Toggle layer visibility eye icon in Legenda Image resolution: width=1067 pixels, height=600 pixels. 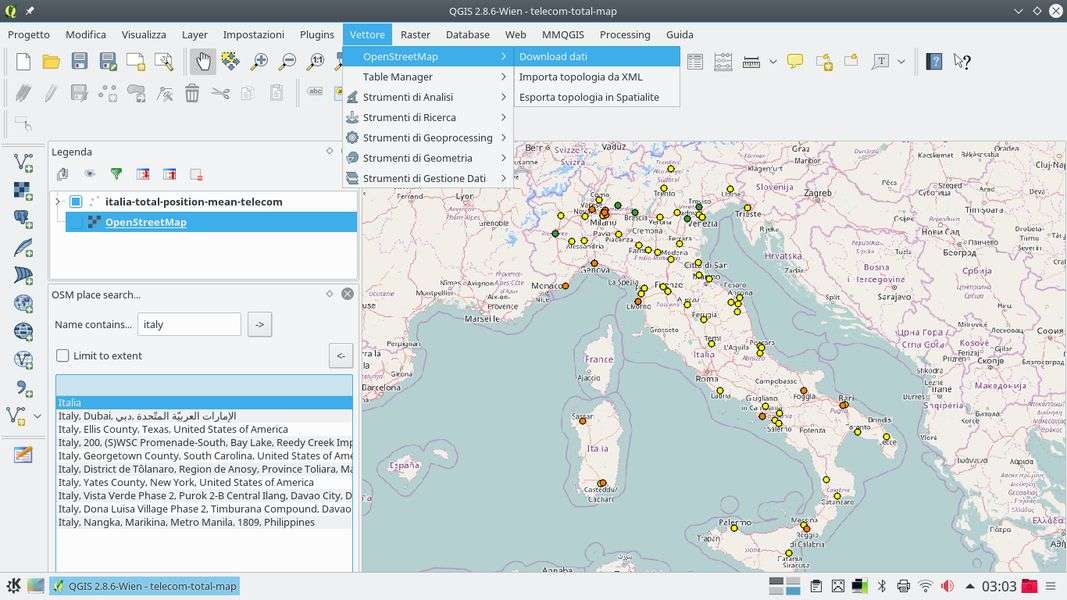(x=89, y=174)
